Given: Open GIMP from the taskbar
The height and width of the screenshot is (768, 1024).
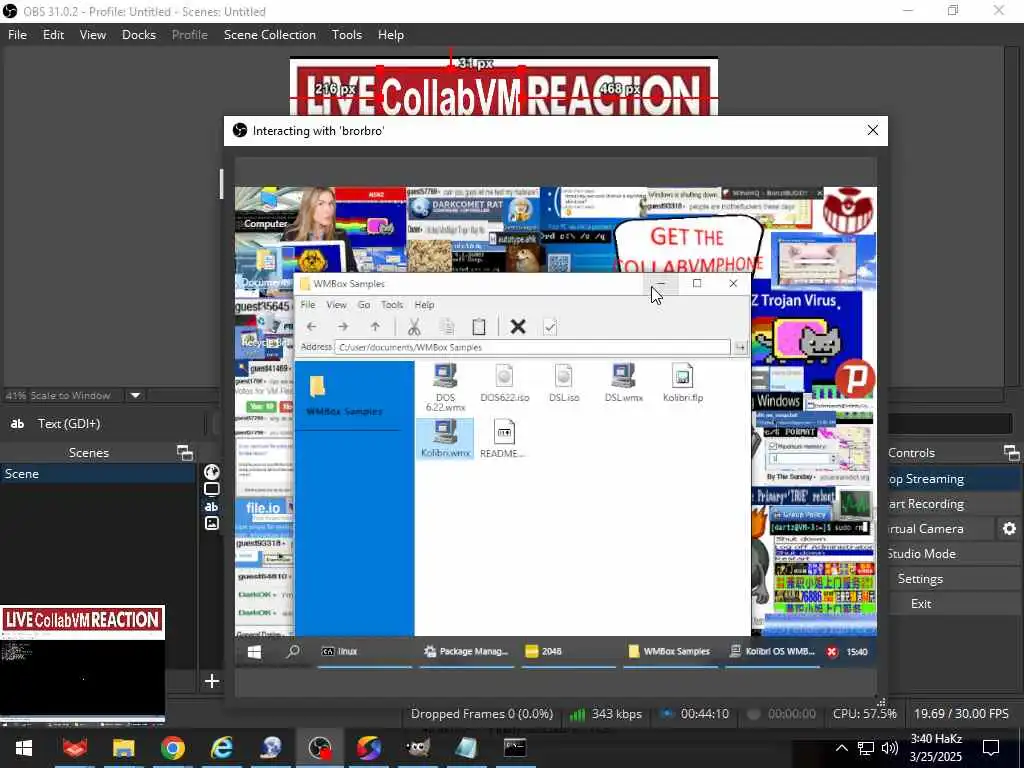Looking at the screenshot, I should coord(418,748).
